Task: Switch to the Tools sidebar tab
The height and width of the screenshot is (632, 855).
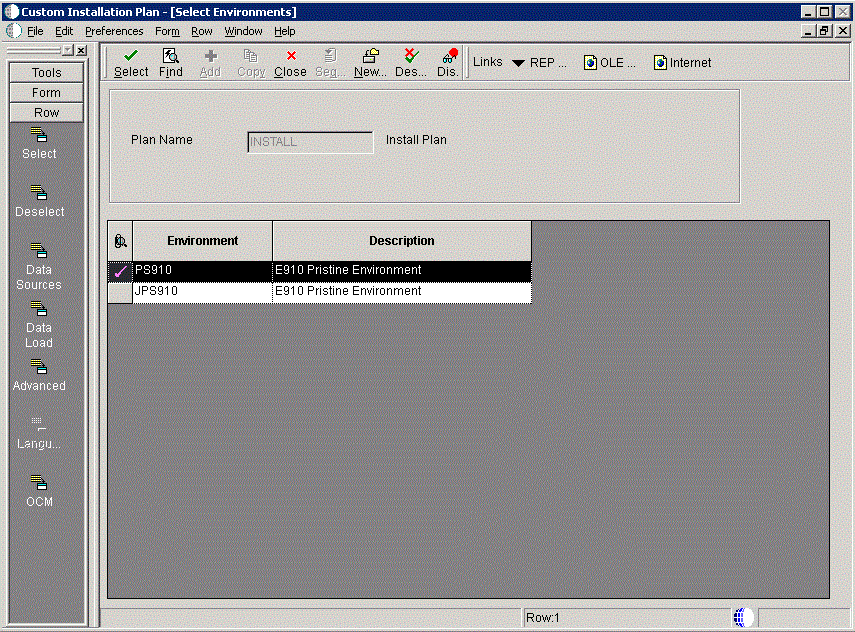Action: (46, 73)
